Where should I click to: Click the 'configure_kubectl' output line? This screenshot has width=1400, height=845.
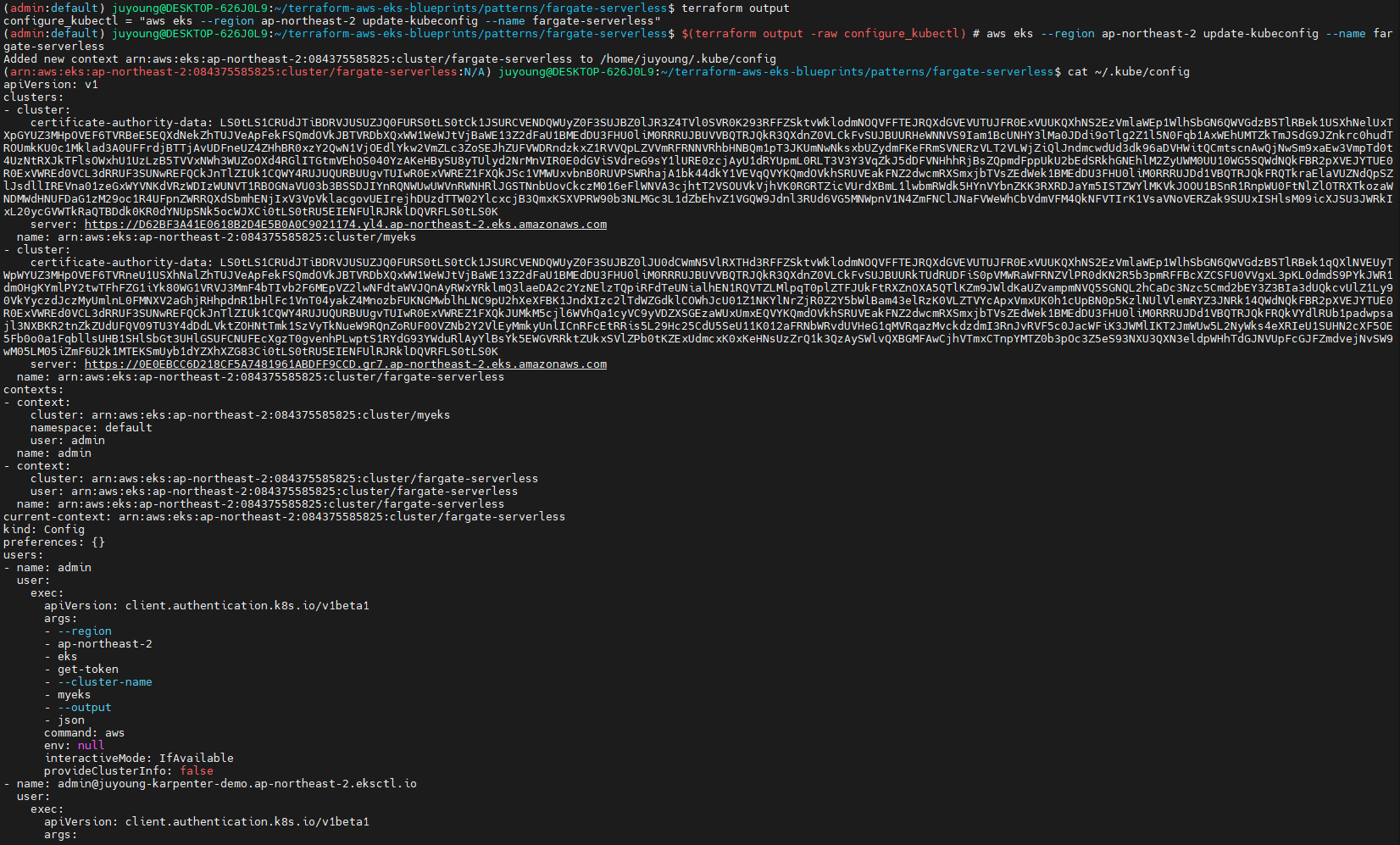pos(332,21)
